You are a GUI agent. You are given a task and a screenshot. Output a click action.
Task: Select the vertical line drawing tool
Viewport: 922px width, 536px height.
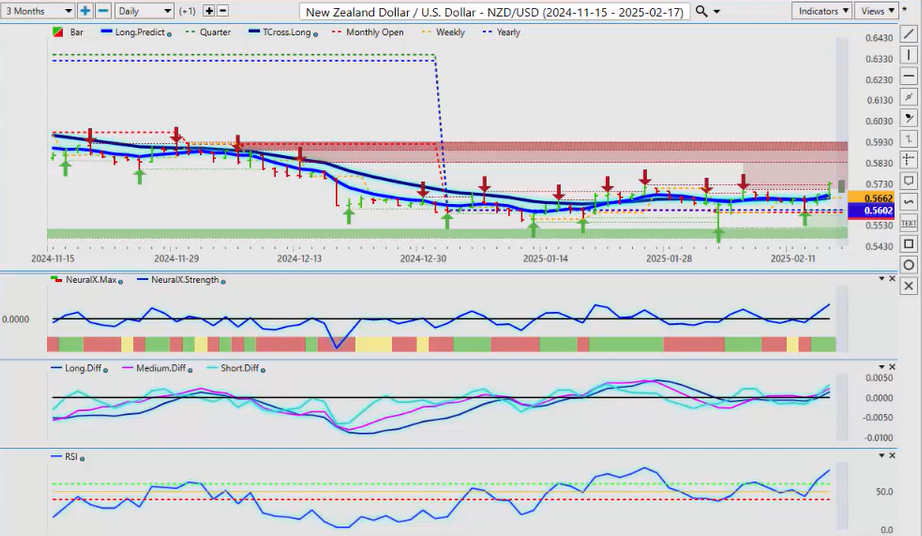pos(908,55)
